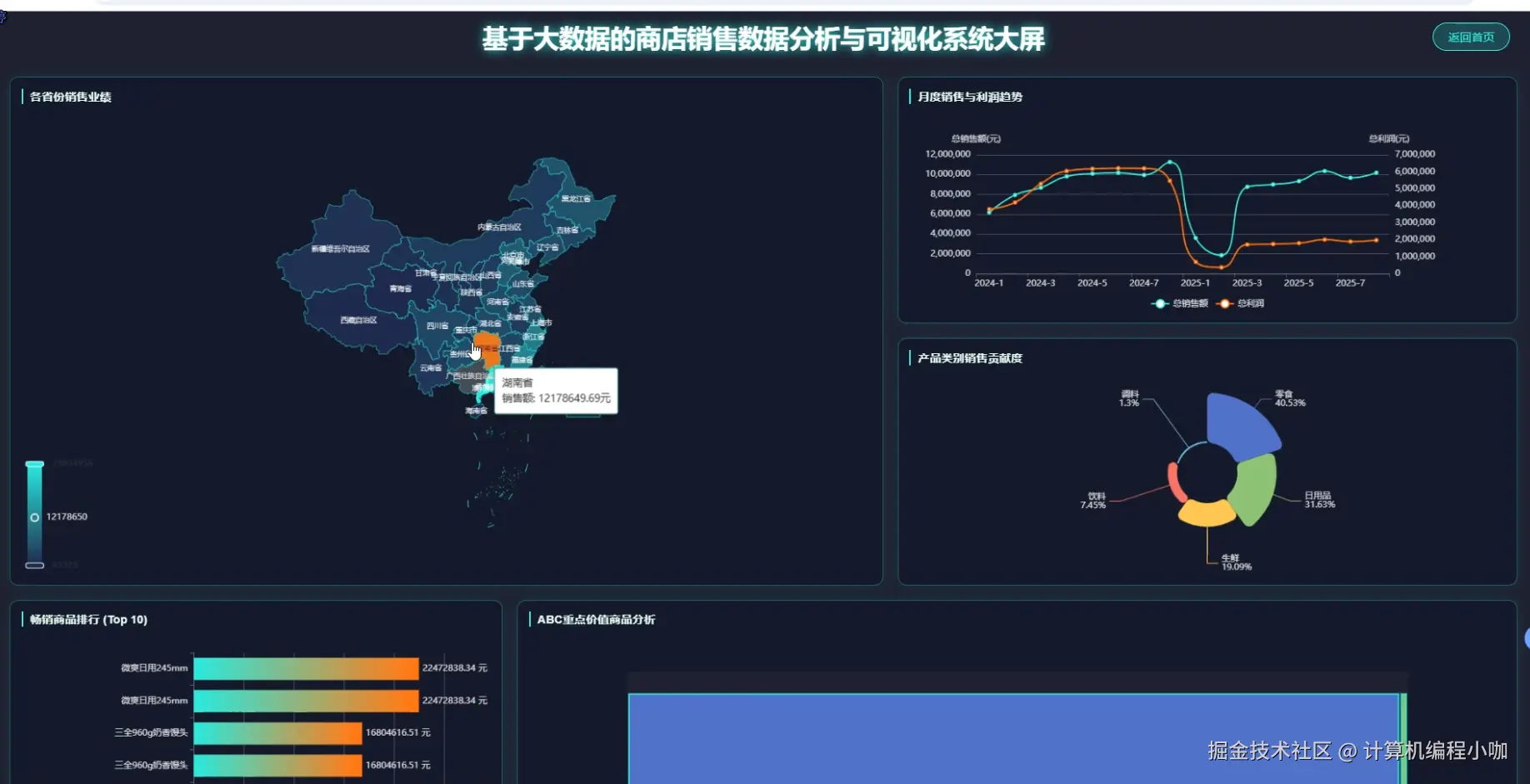Select 湖北省 on the map

(490, 323)
